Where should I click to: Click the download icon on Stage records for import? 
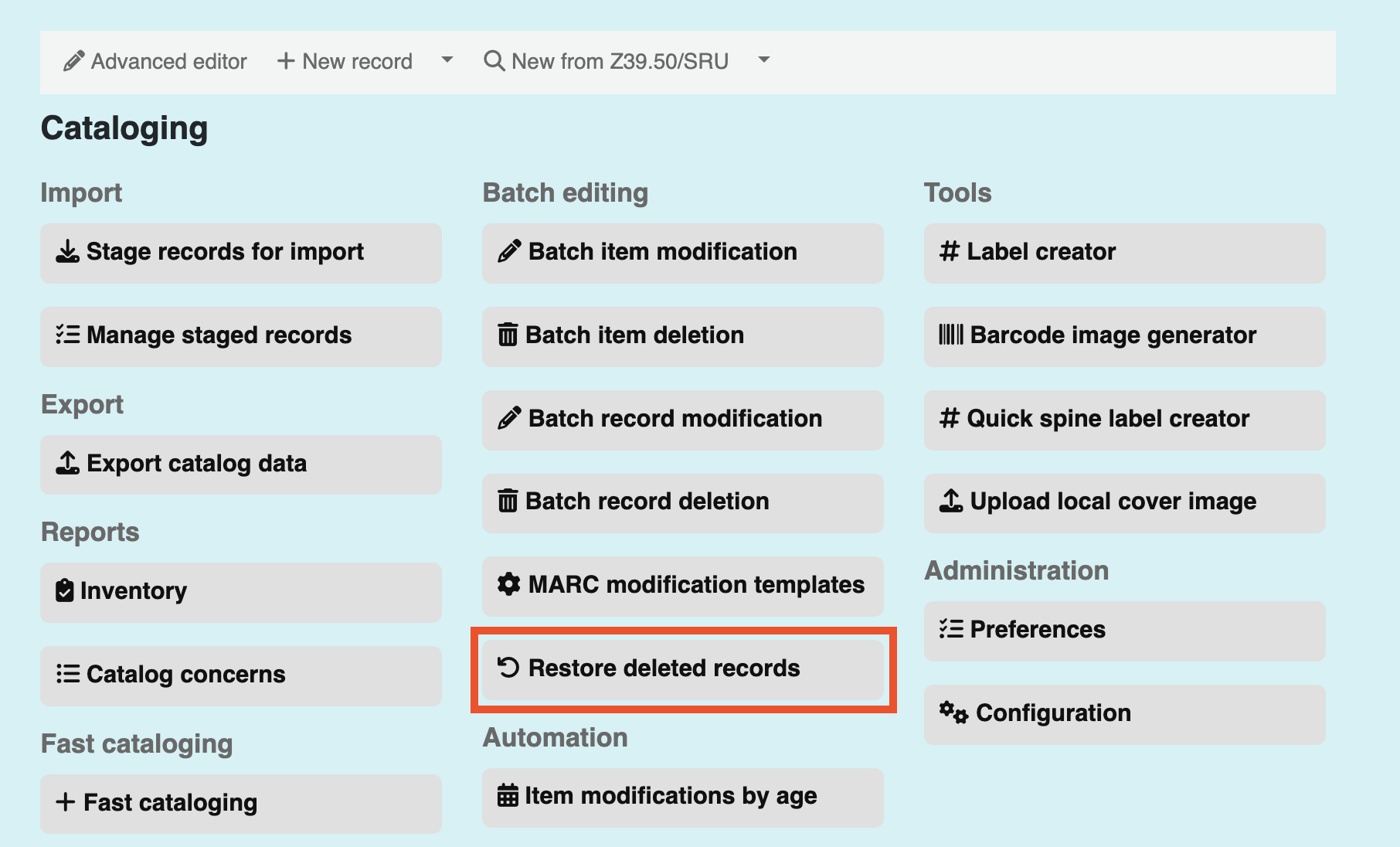click(x=67, y=251)
